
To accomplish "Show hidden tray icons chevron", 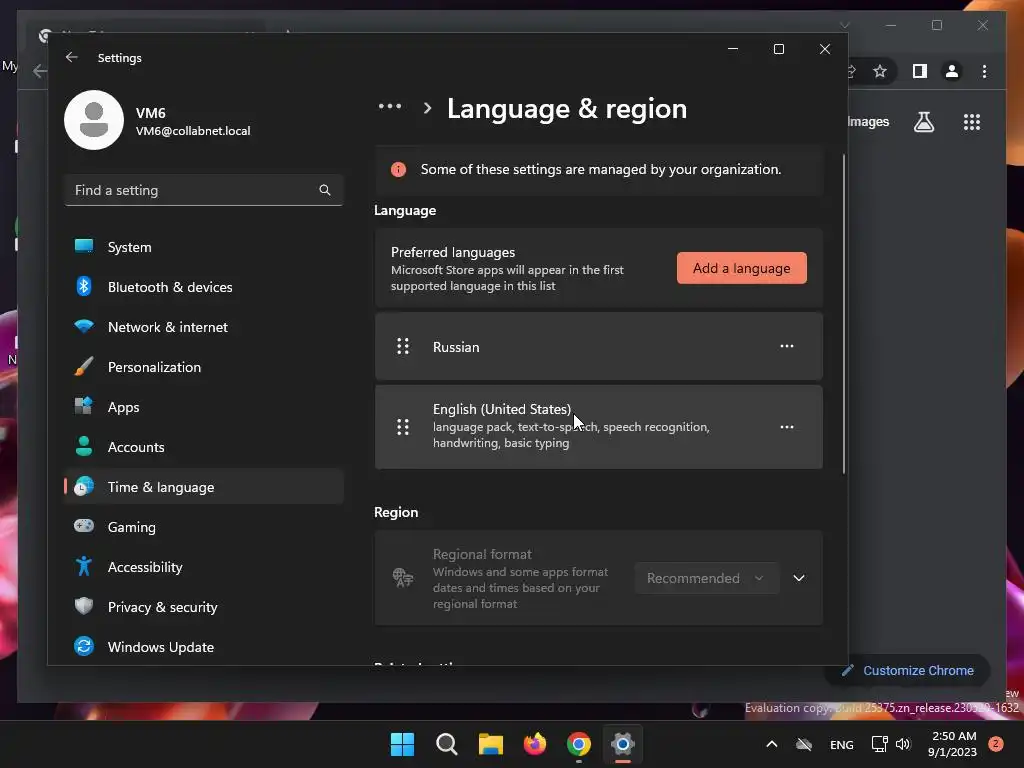I will 771,744.
